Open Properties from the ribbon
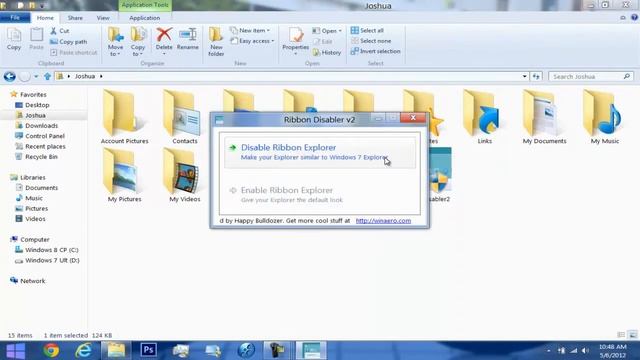640x360 pixels. pyautogui.click(x=296, y=41)
